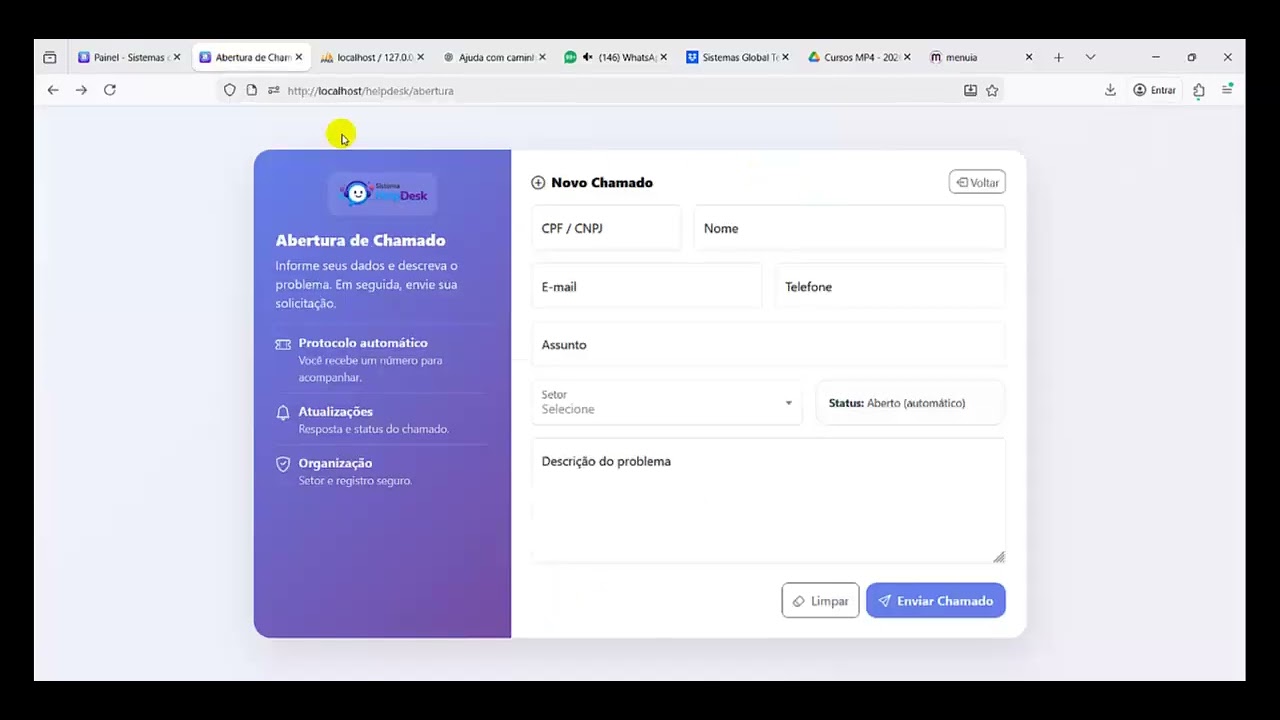Click the Novo Chamado plus icon
This screenshot has width=1280, height=720.
coord(538,183)
